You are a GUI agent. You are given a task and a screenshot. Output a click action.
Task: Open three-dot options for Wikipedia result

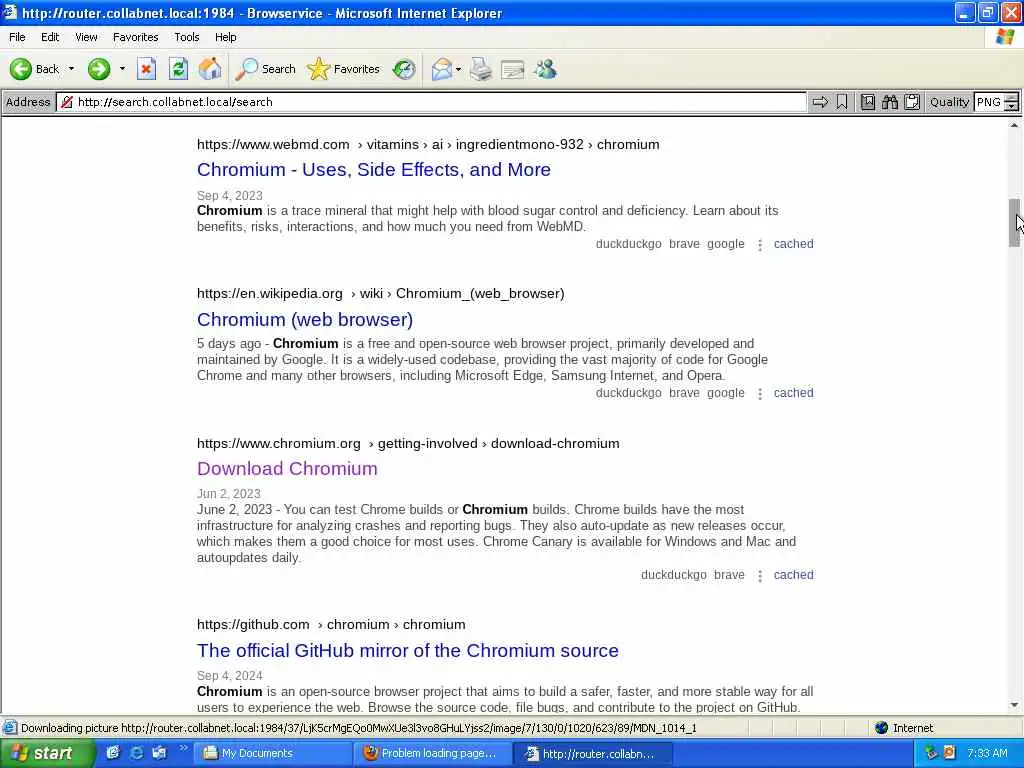pyautogui.click(x=760, y=394)
